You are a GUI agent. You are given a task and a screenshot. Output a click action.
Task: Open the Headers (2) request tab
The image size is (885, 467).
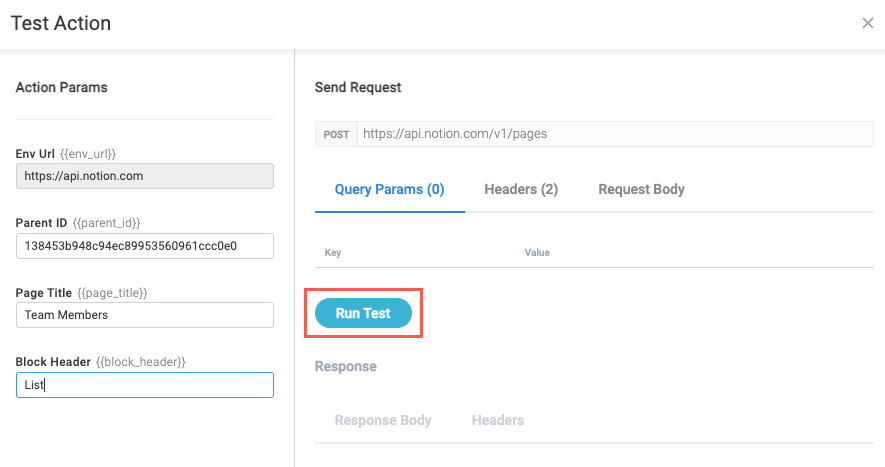[x=521, y=189]
